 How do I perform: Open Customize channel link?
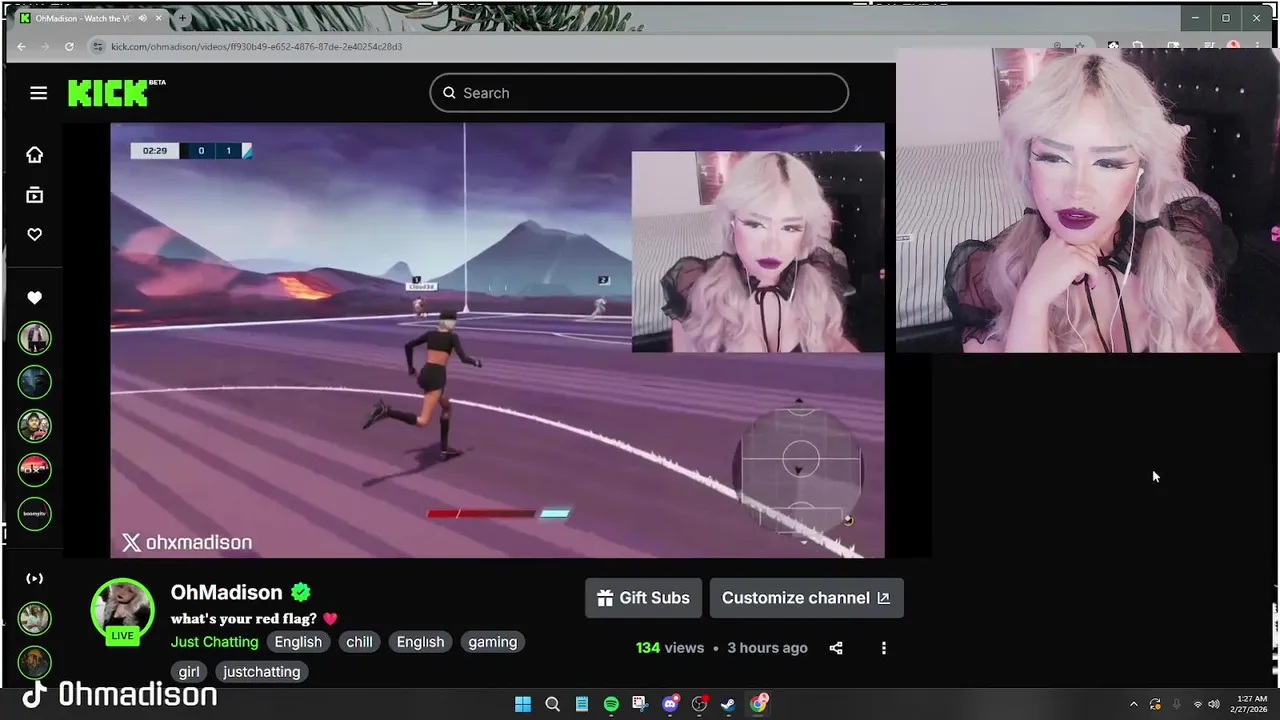(806, 598)
